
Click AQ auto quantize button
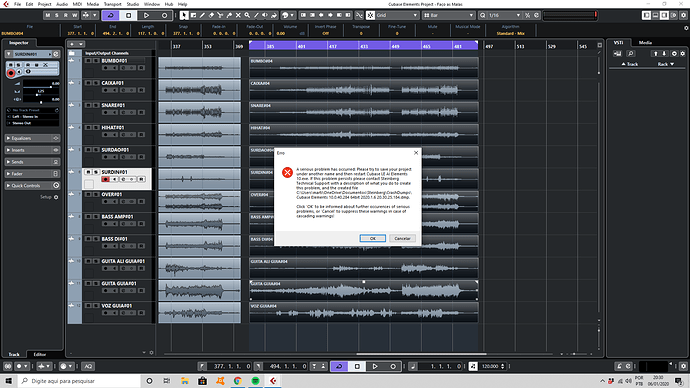pos(88,366)
